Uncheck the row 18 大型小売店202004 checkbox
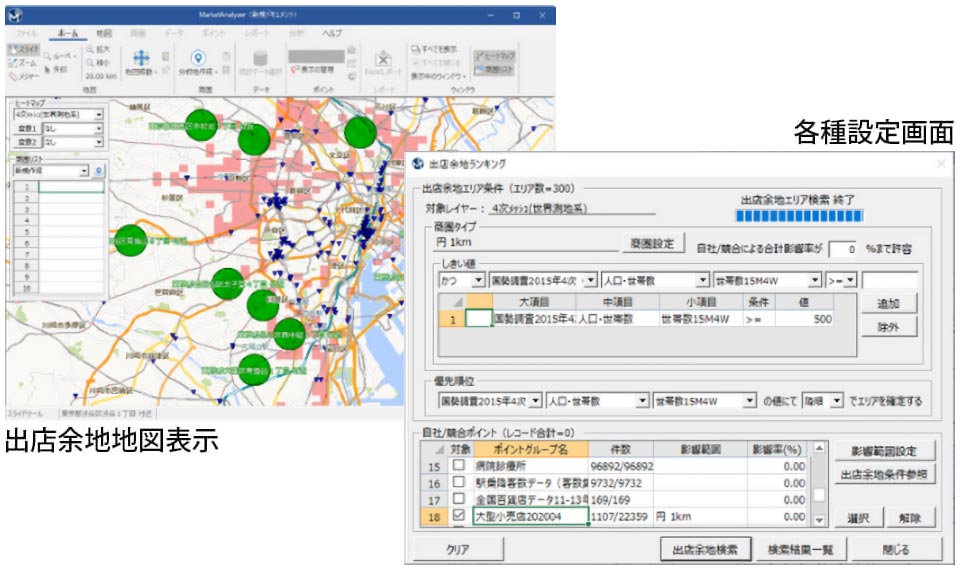 click(458, 516)
